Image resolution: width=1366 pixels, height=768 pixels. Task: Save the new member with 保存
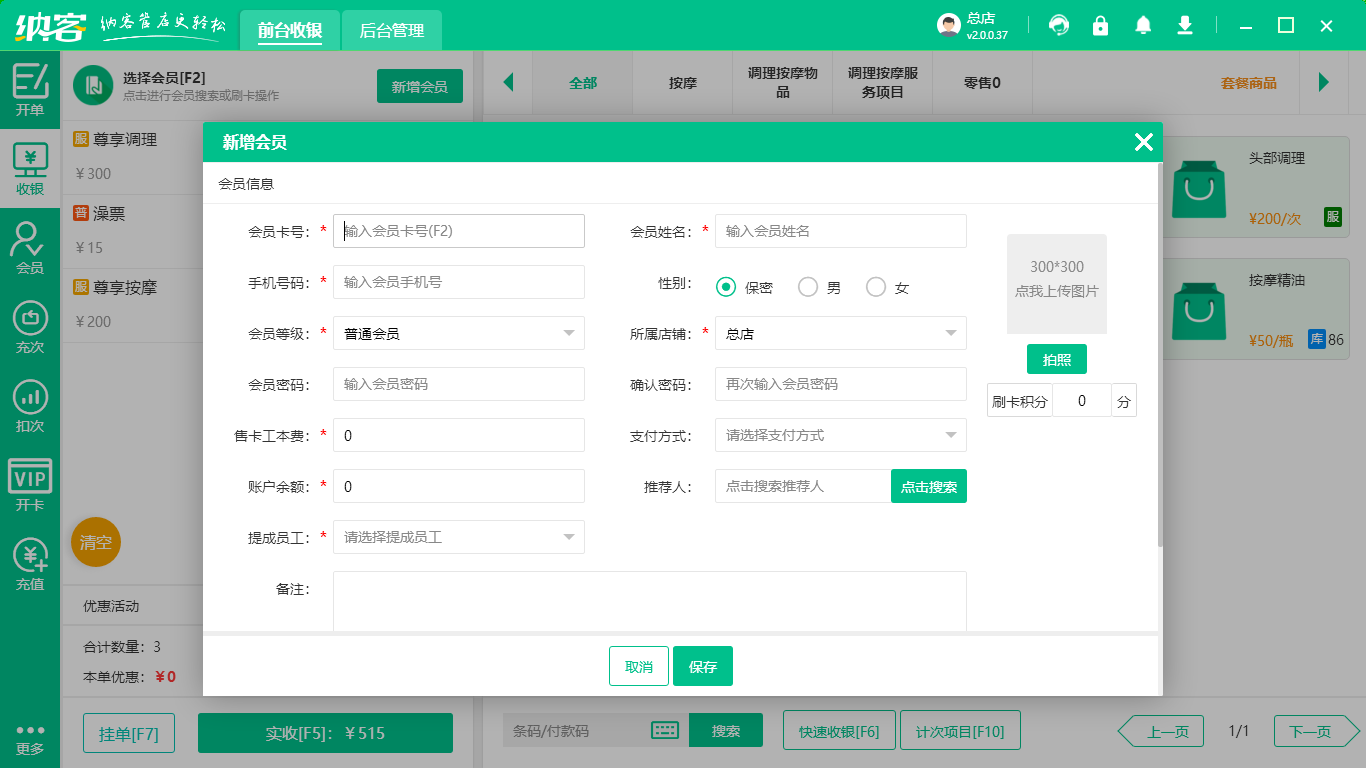click(x=703, y=665)
